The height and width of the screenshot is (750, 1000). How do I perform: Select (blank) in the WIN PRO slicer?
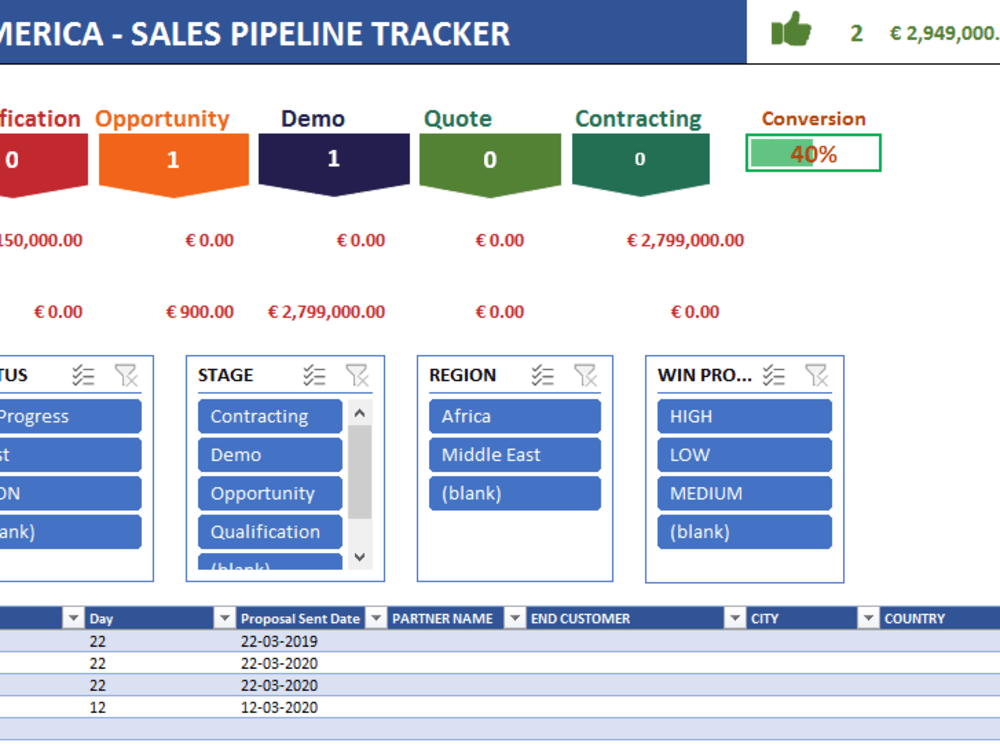click(x=744, y=531)
